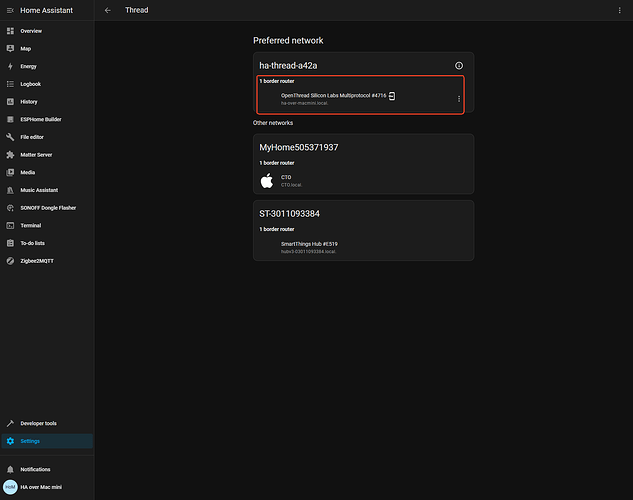Click the ST-3011093384 network name
Viewport: 633px width, 500px height.
click(x=289, y=213)
